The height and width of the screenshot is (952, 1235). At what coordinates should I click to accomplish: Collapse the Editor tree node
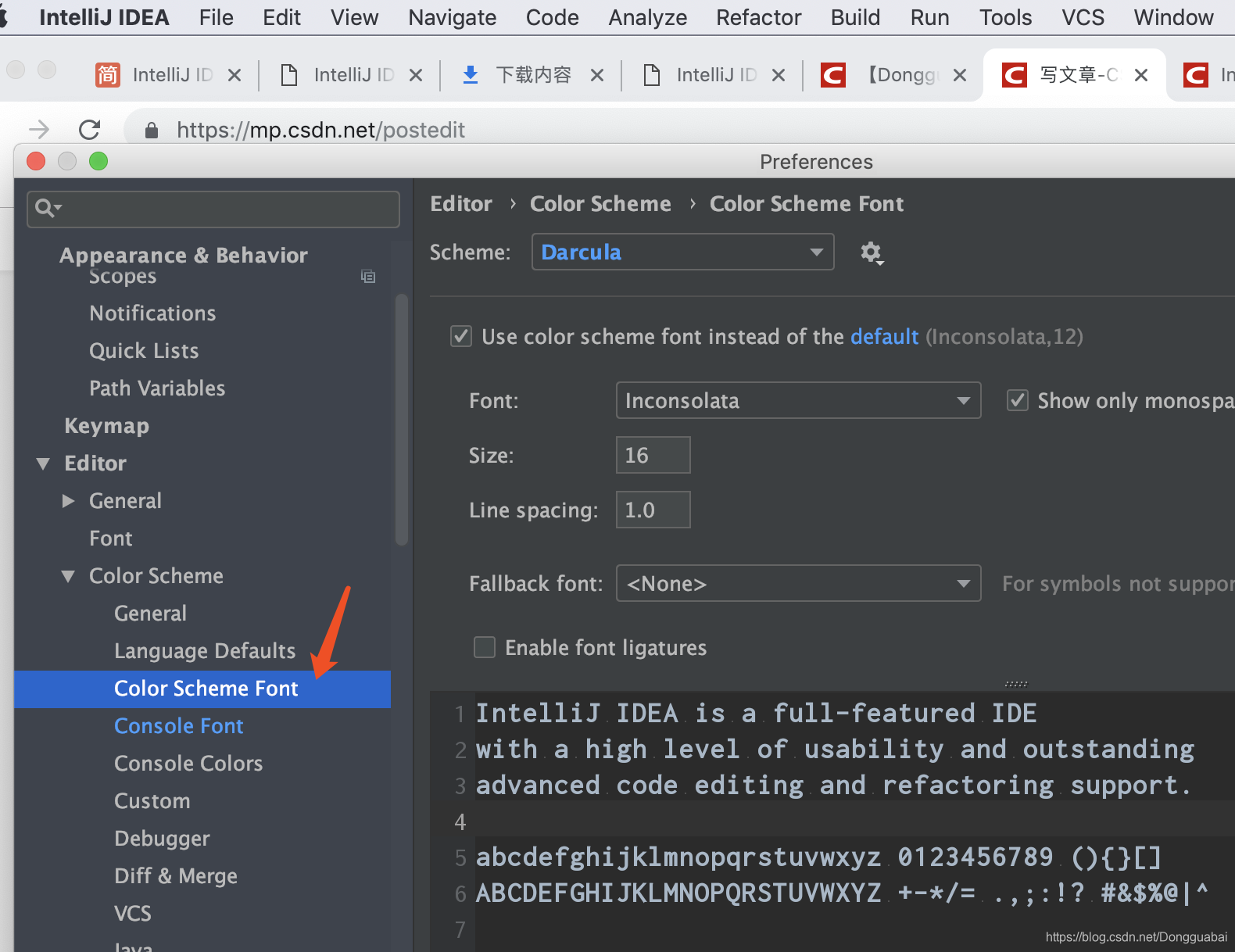click(43, 463)
